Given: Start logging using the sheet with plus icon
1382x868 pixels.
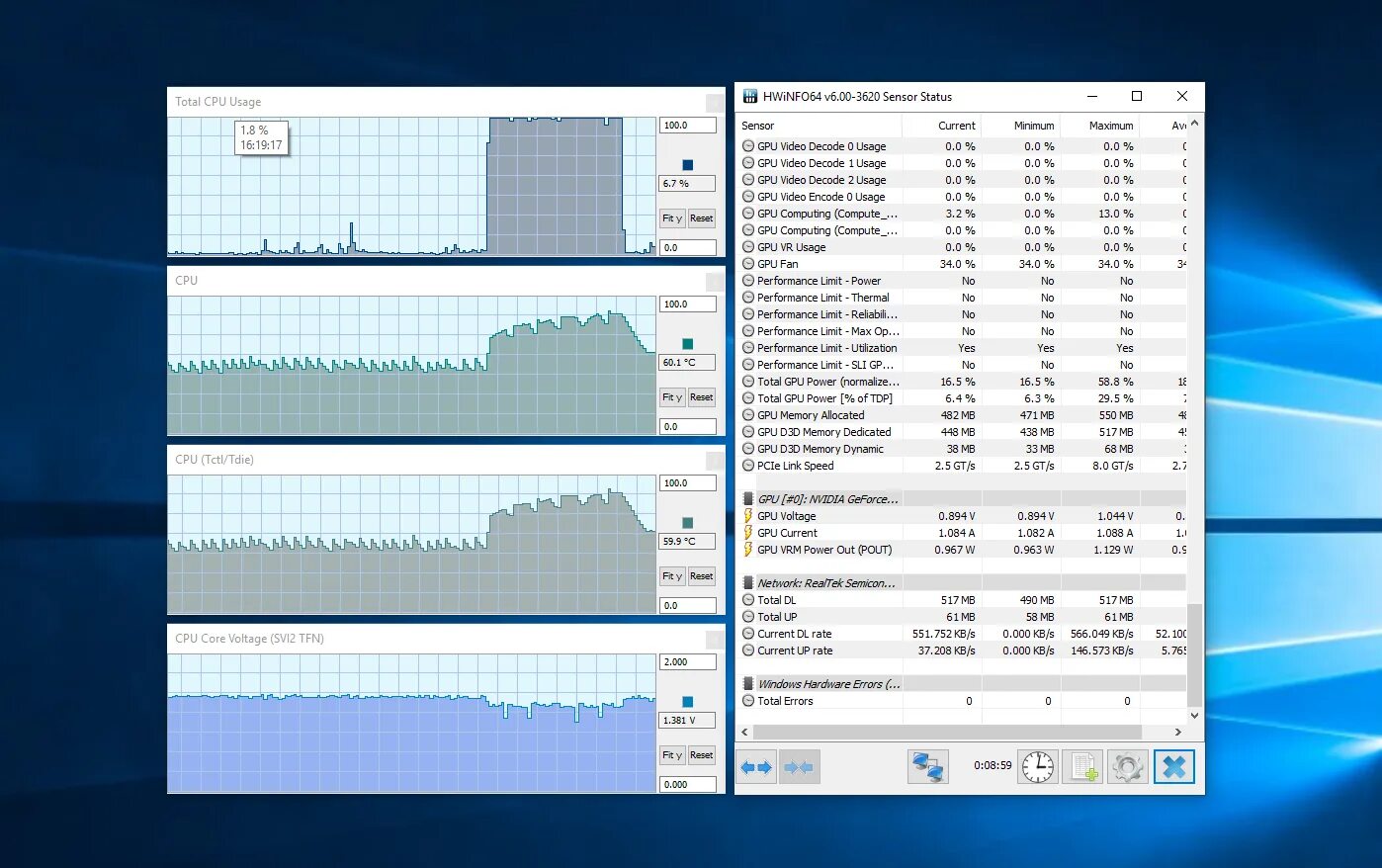Looking at the screenshot, I should click(x=1082, y=767).
